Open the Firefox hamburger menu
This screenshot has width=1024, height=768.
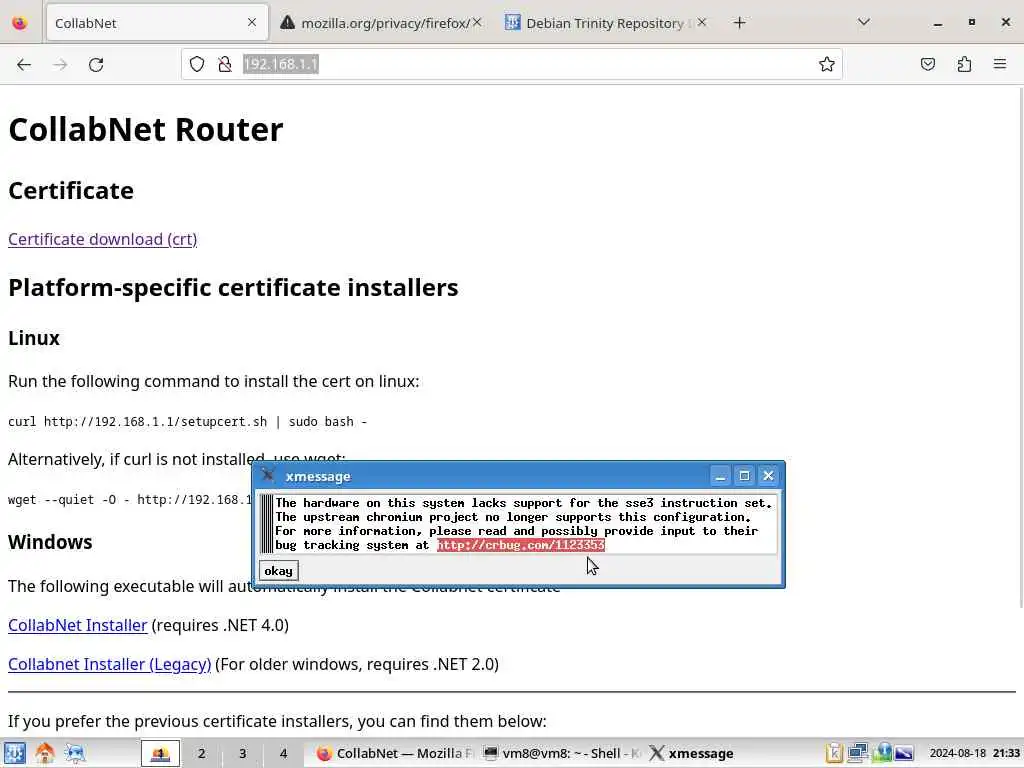pos(1000,64)
